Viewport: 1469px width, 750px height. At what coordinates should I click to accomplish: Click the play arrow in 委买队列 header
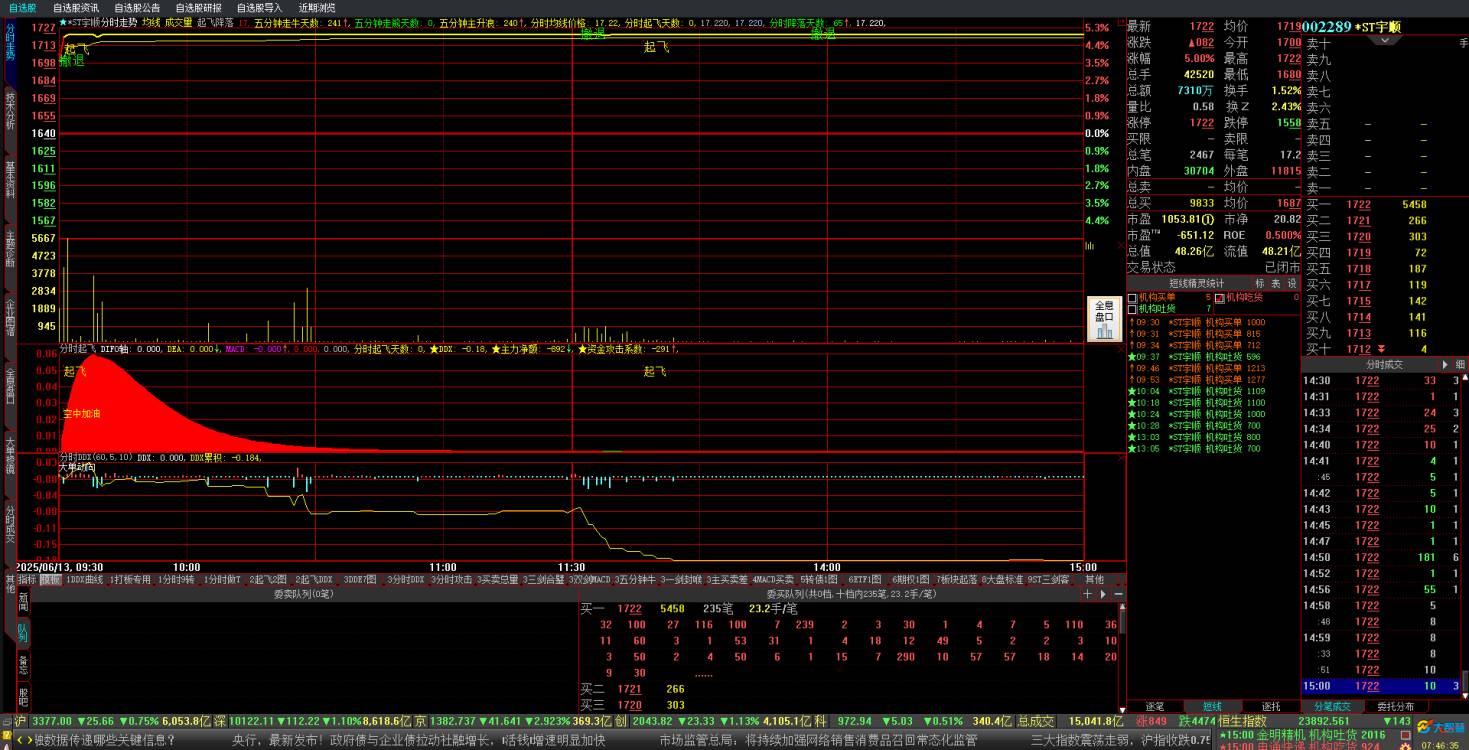(1103, 594)
